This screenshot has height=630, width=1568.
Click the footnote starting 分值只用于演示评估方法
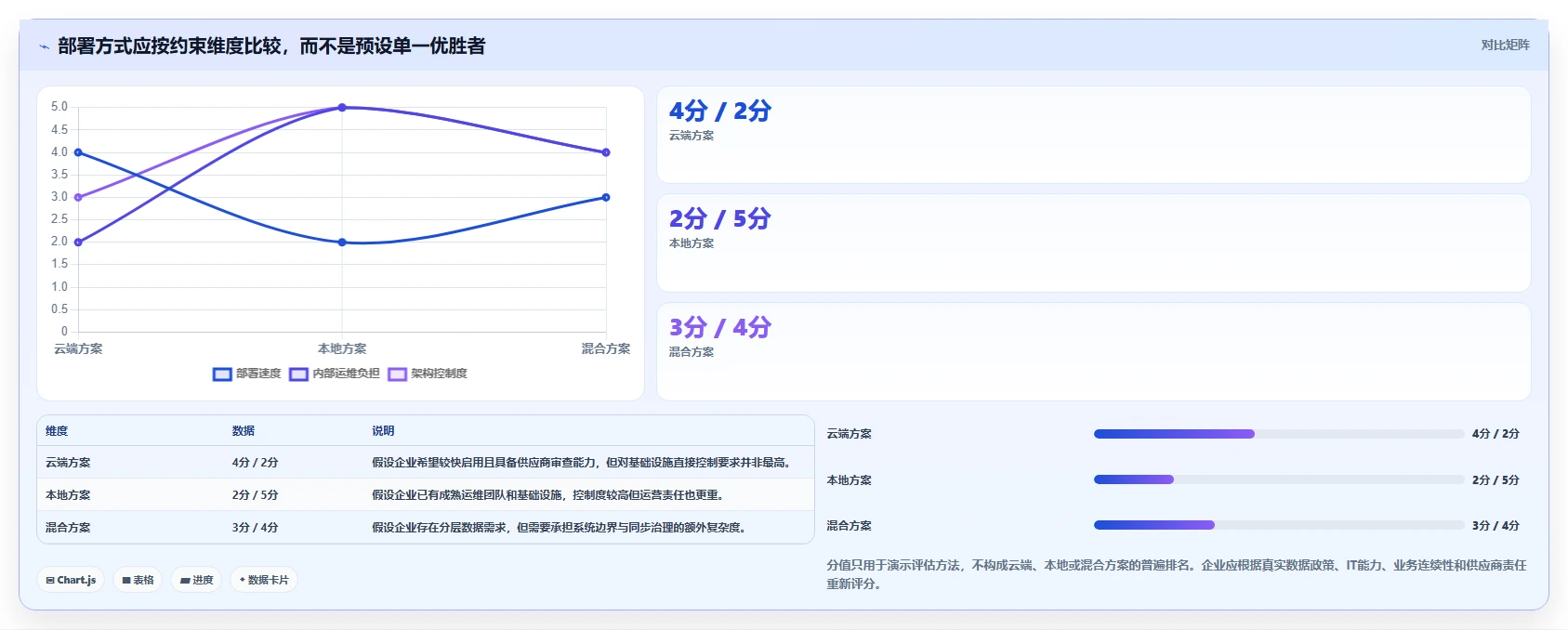pyautogui.click(x=1177, y=574)
